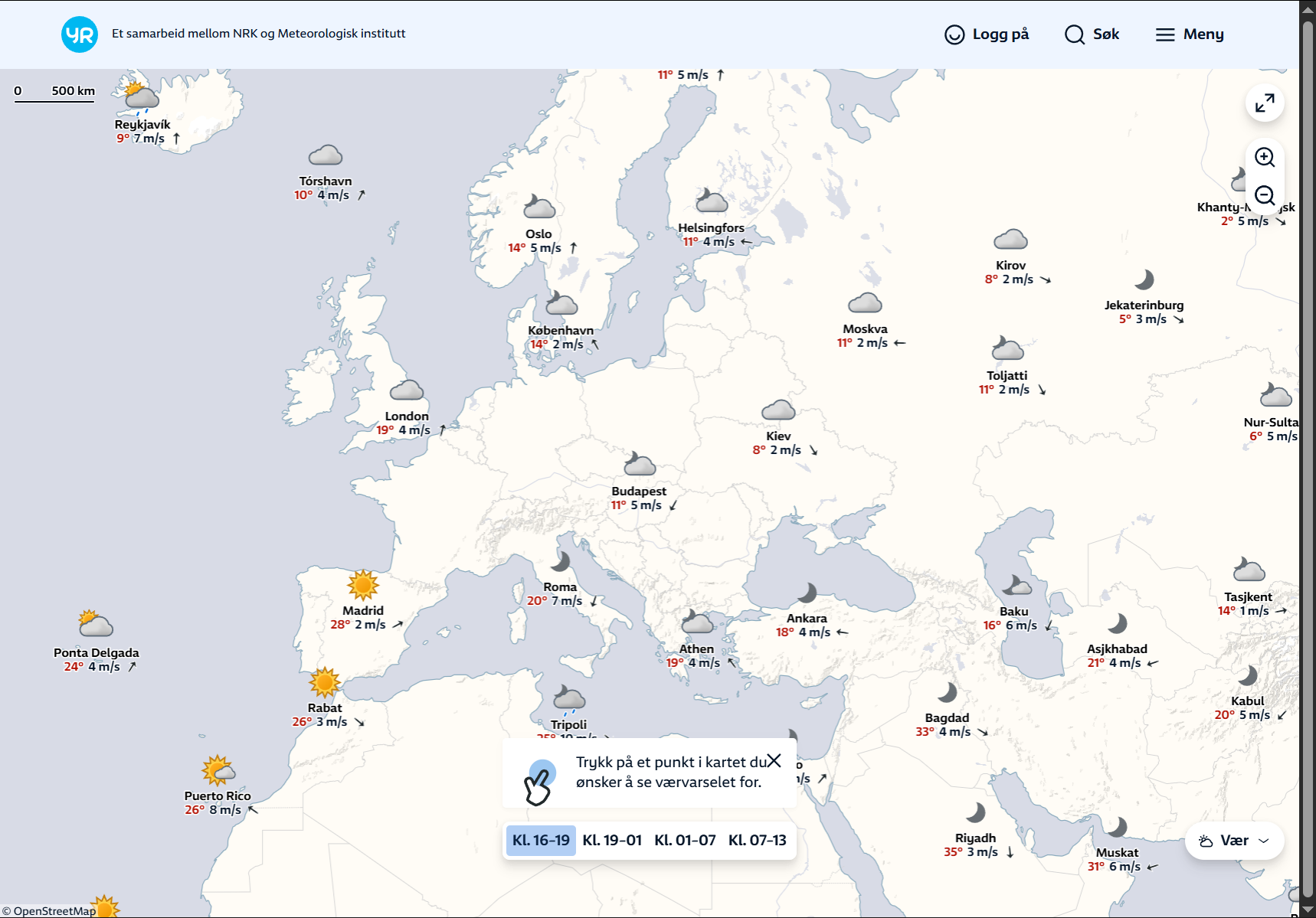Click the Baku weather icon
The width and height of the screenshot is (1316, 918).
click(x=1016, y=586)
